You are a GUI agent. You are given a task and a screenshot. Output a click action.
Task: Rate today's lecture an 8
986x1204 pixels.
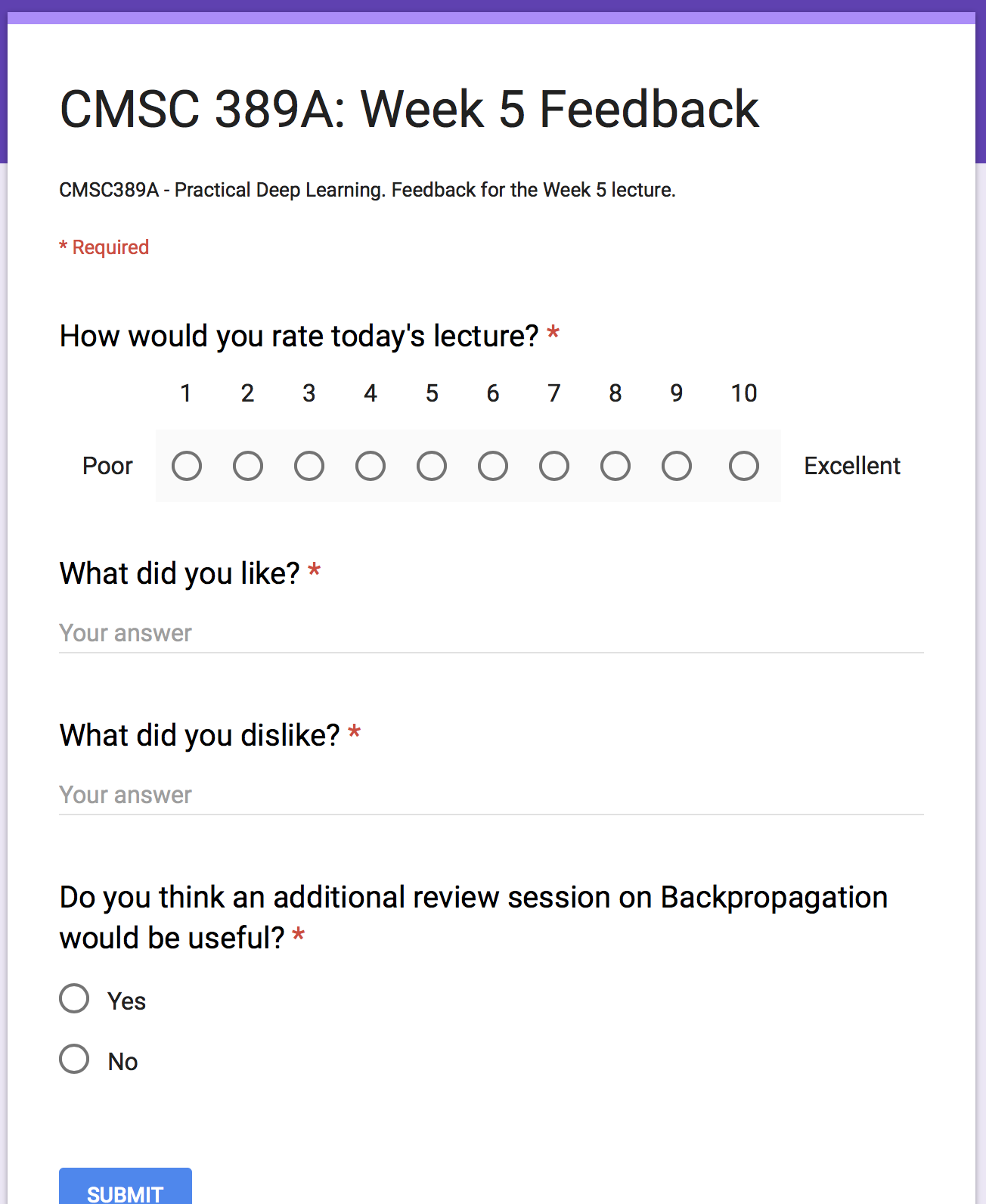pos(615,466)
